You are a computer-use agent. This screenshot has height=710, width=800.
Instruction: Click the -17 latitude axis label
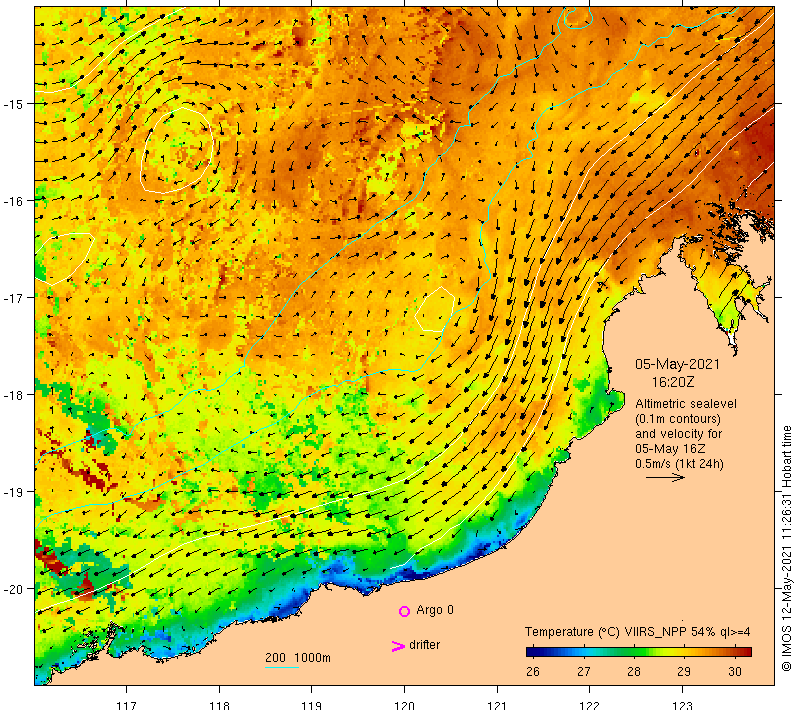pos(13,297)
